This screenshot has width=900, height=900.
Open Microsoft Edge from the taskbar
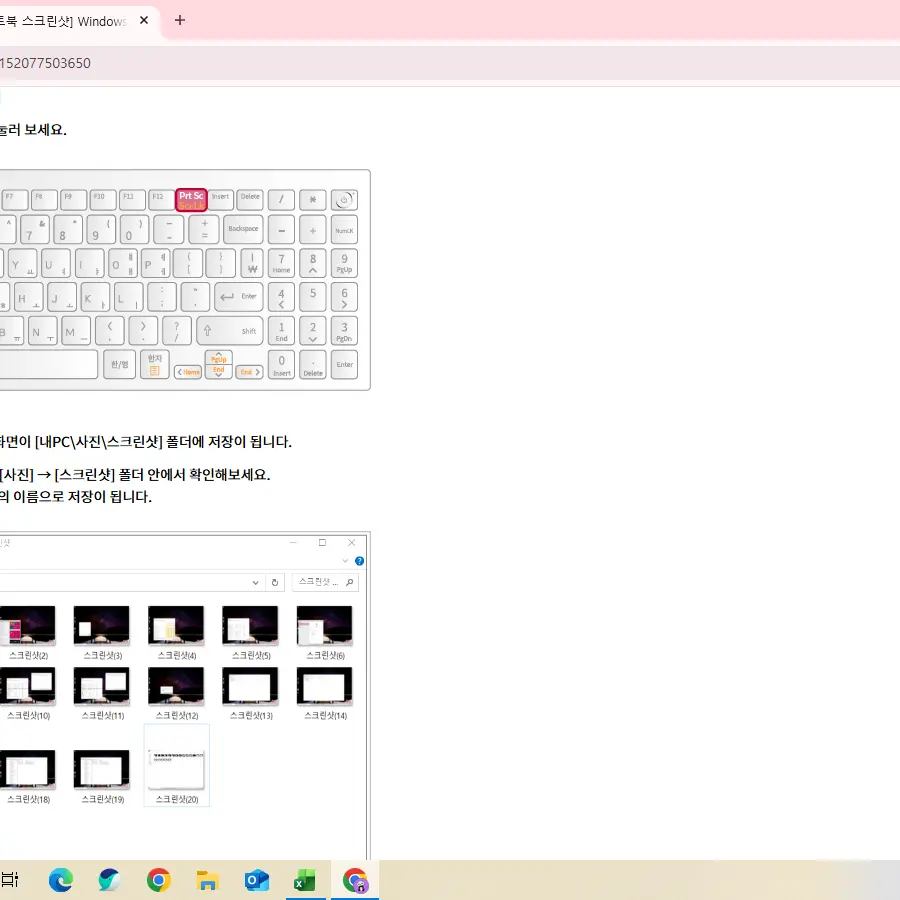coord(61,880)
